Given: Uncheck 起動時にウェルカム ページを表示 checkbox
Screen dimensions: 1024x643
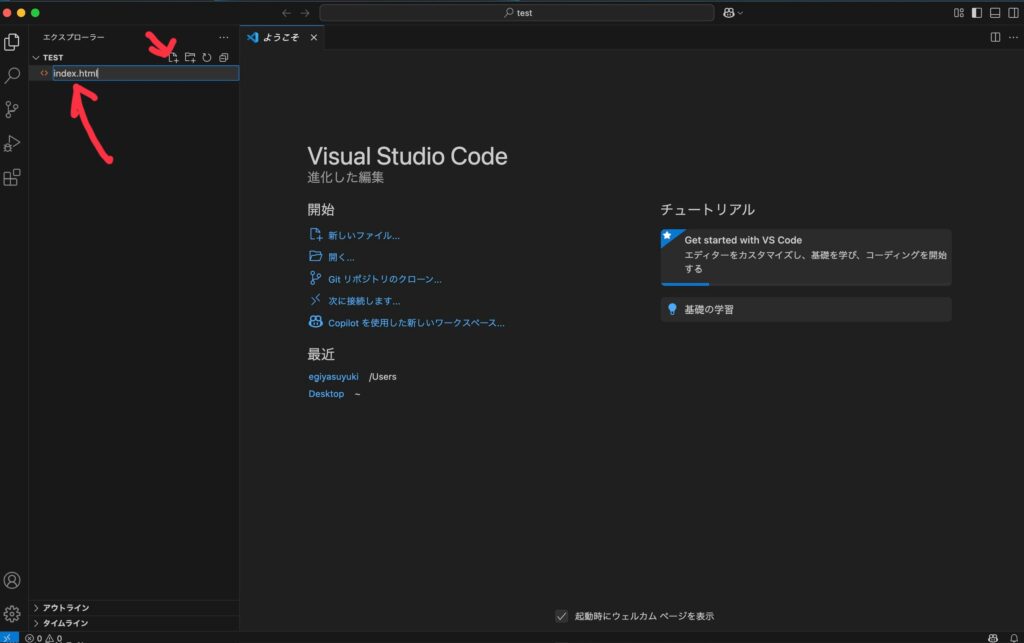Looking at the screenshot, I should [562, 616].
